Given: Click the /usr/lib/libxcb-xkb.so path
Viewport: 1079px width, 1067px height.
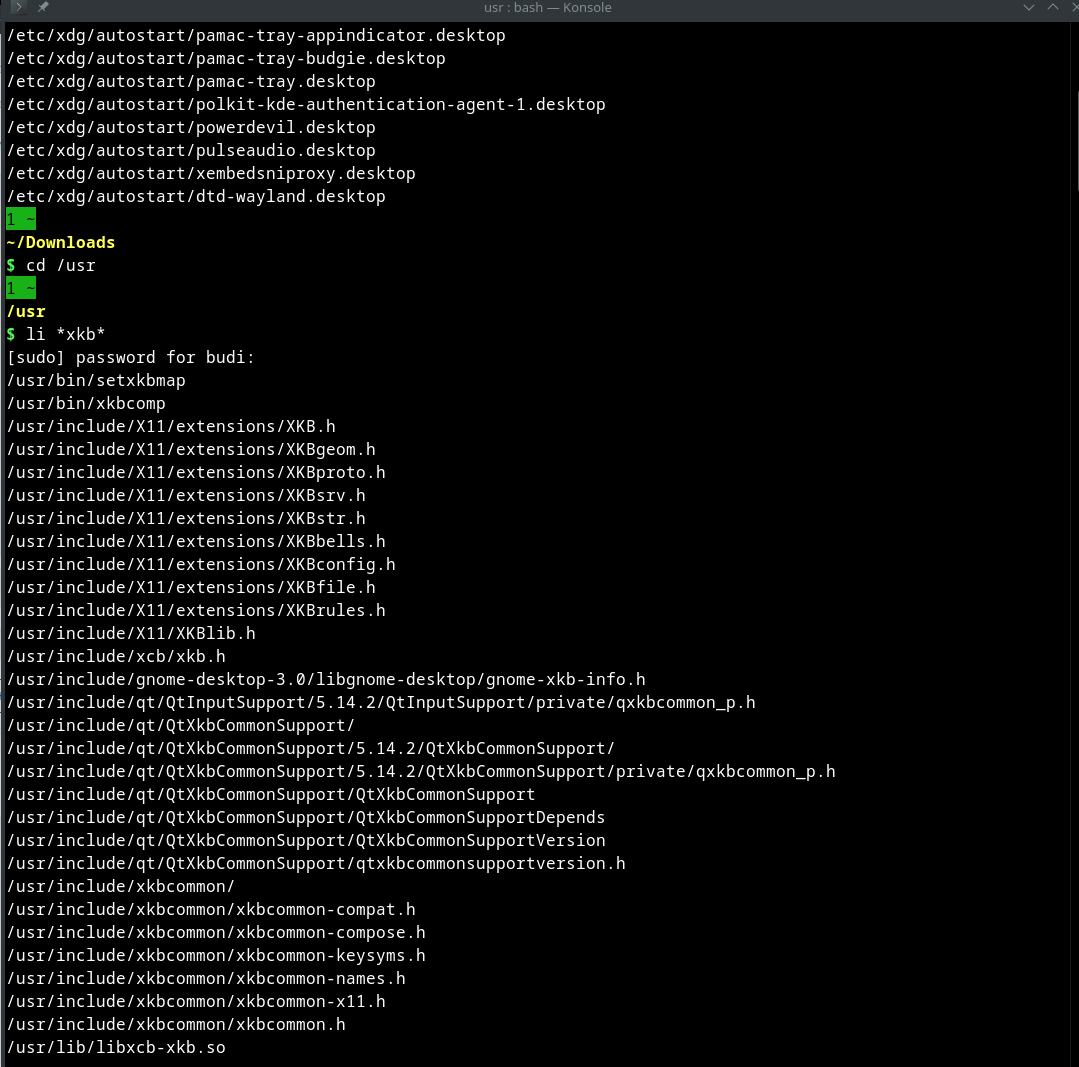Looking at the screenshot, I should [x=116, y=1047].
